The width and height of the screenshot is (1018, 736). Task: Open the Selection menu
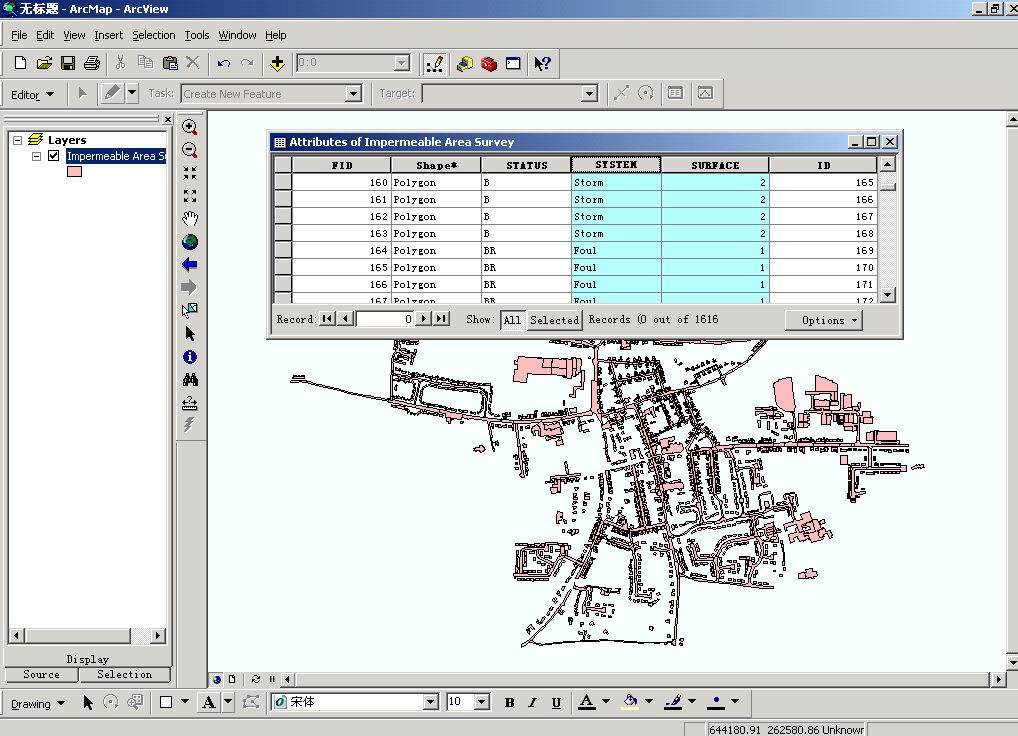tap(153, 35)
